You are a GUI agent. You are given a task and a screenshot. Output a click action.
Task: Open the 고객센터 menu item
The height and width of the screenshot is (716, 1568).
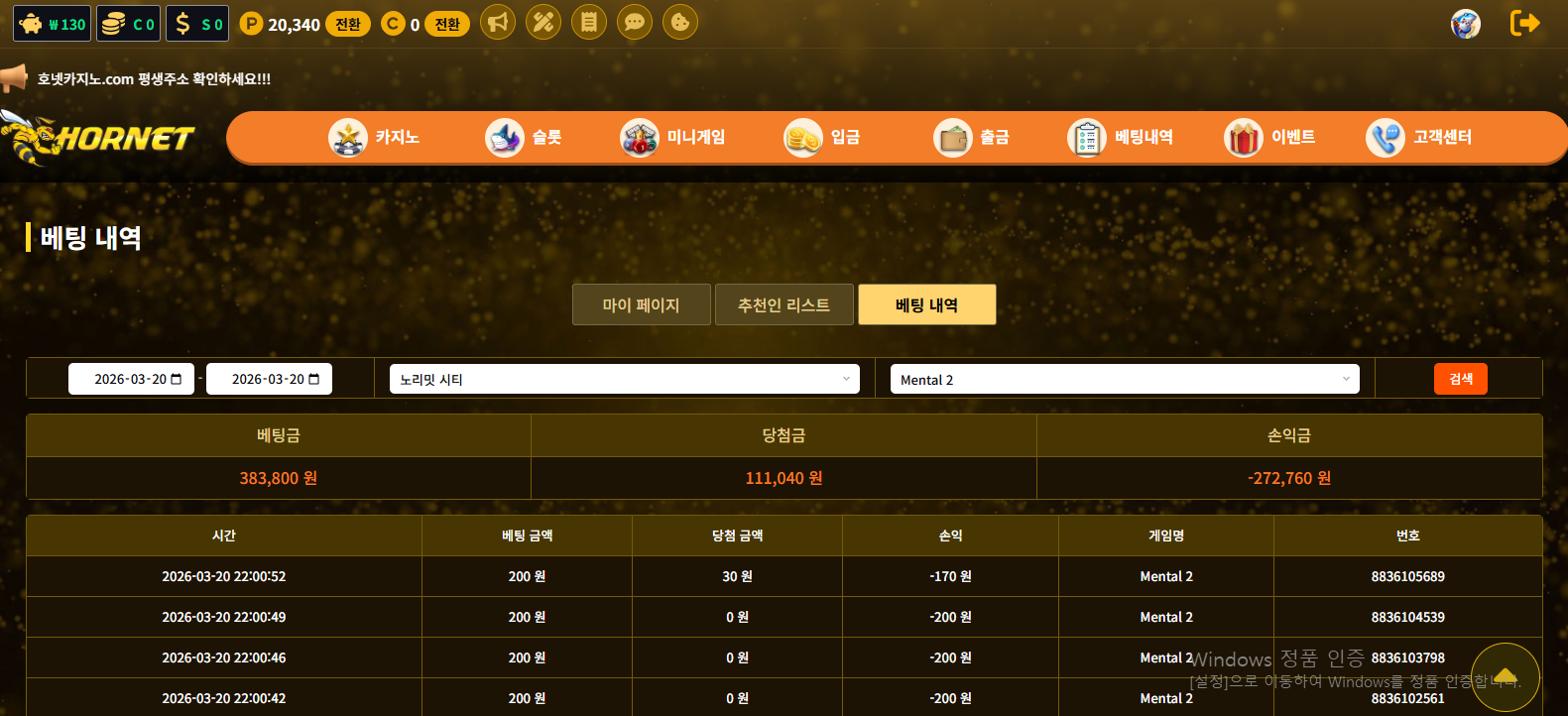tap(1418, 138)
